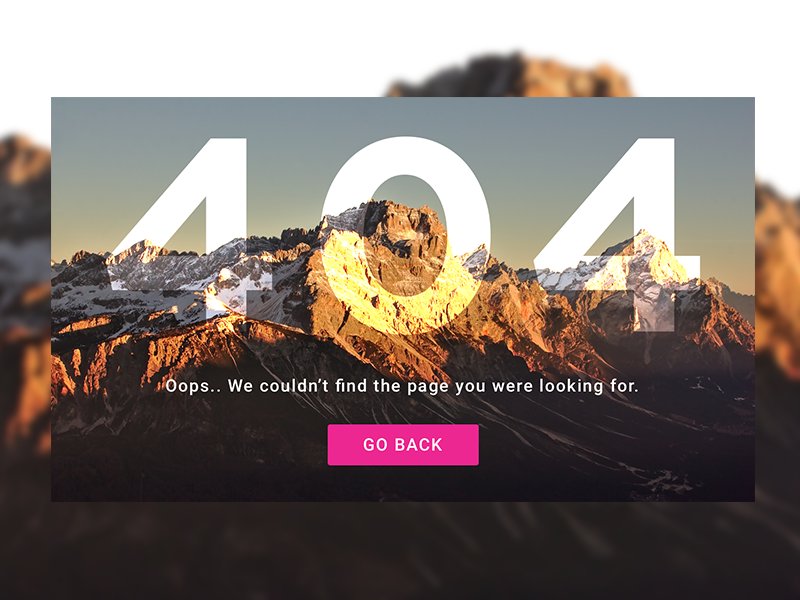Click the blurred background left of the card
800x600 pixels.
click(26, 306)
